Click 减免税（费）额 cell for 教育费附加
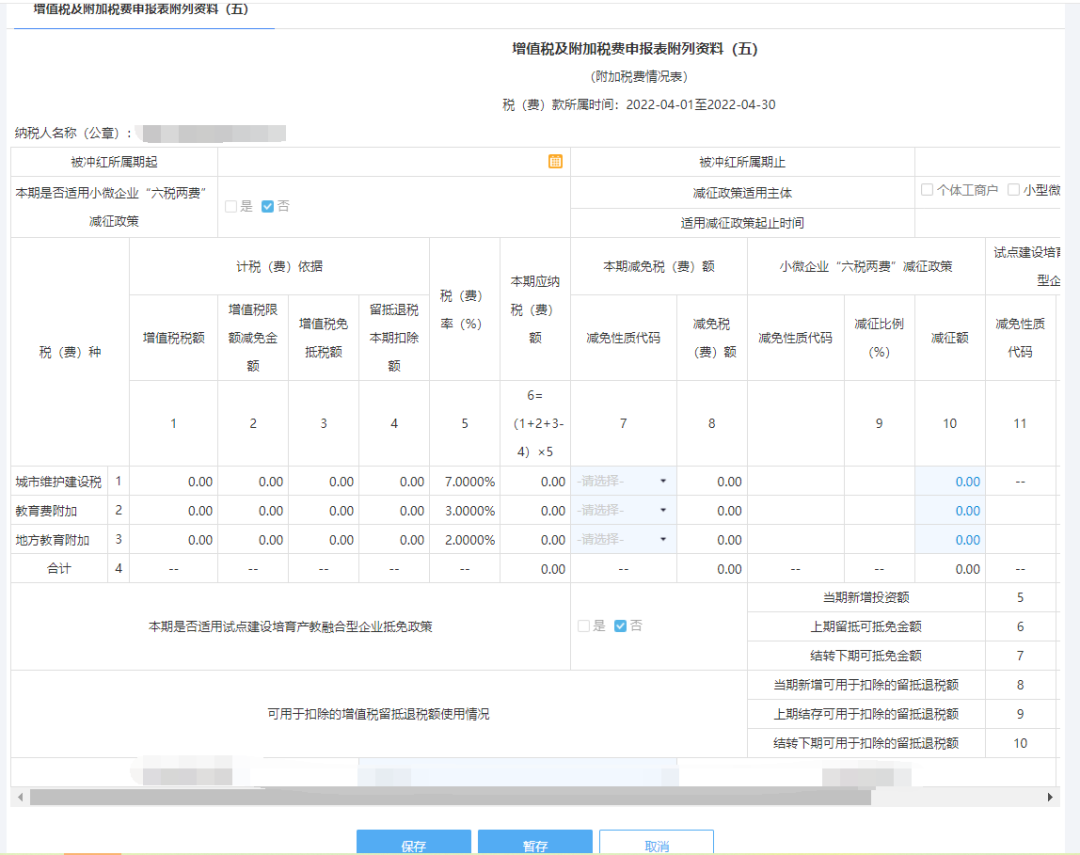The height and width of the screenshot is (855, 1080). (x=712, y=511)
